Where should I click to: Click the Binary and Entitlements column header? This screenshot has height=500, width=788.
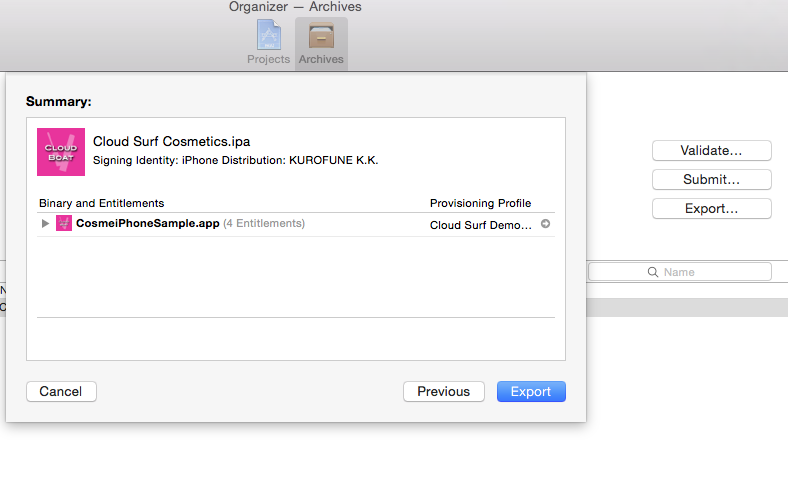point(102,203)
